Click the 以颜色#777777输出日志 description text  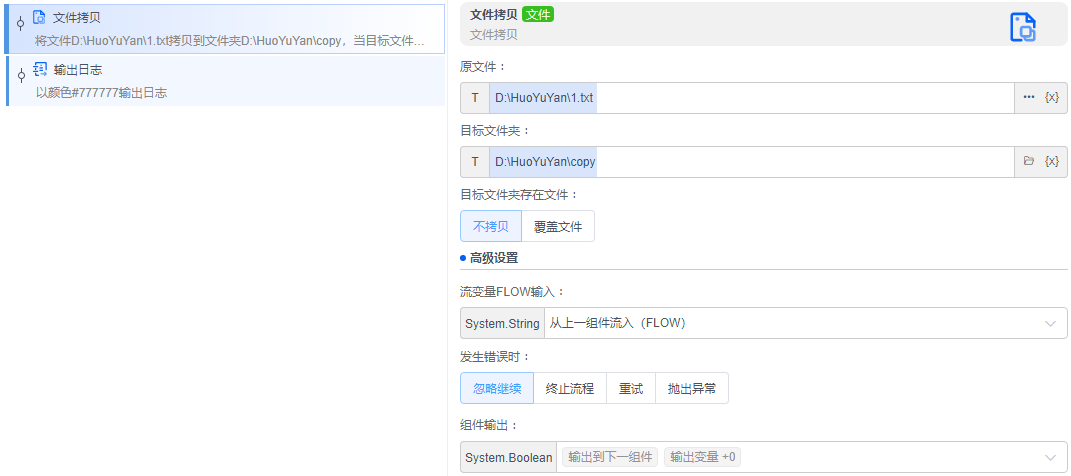click(101, 93)
